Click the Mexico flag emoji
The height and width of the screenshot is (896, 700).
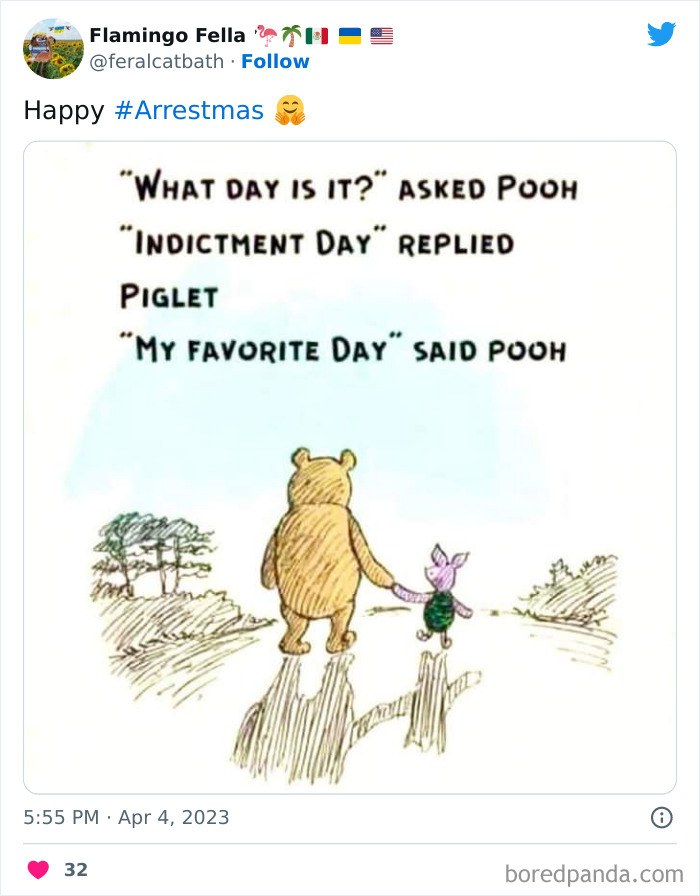point(316,36)
